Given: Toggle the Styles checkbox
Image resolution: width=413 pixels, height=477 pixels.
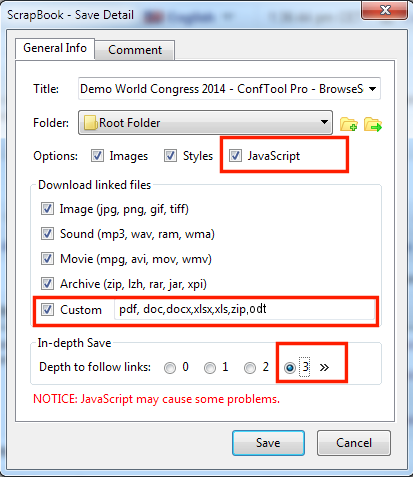Looking at the screenshot, I should click(170, 156).
